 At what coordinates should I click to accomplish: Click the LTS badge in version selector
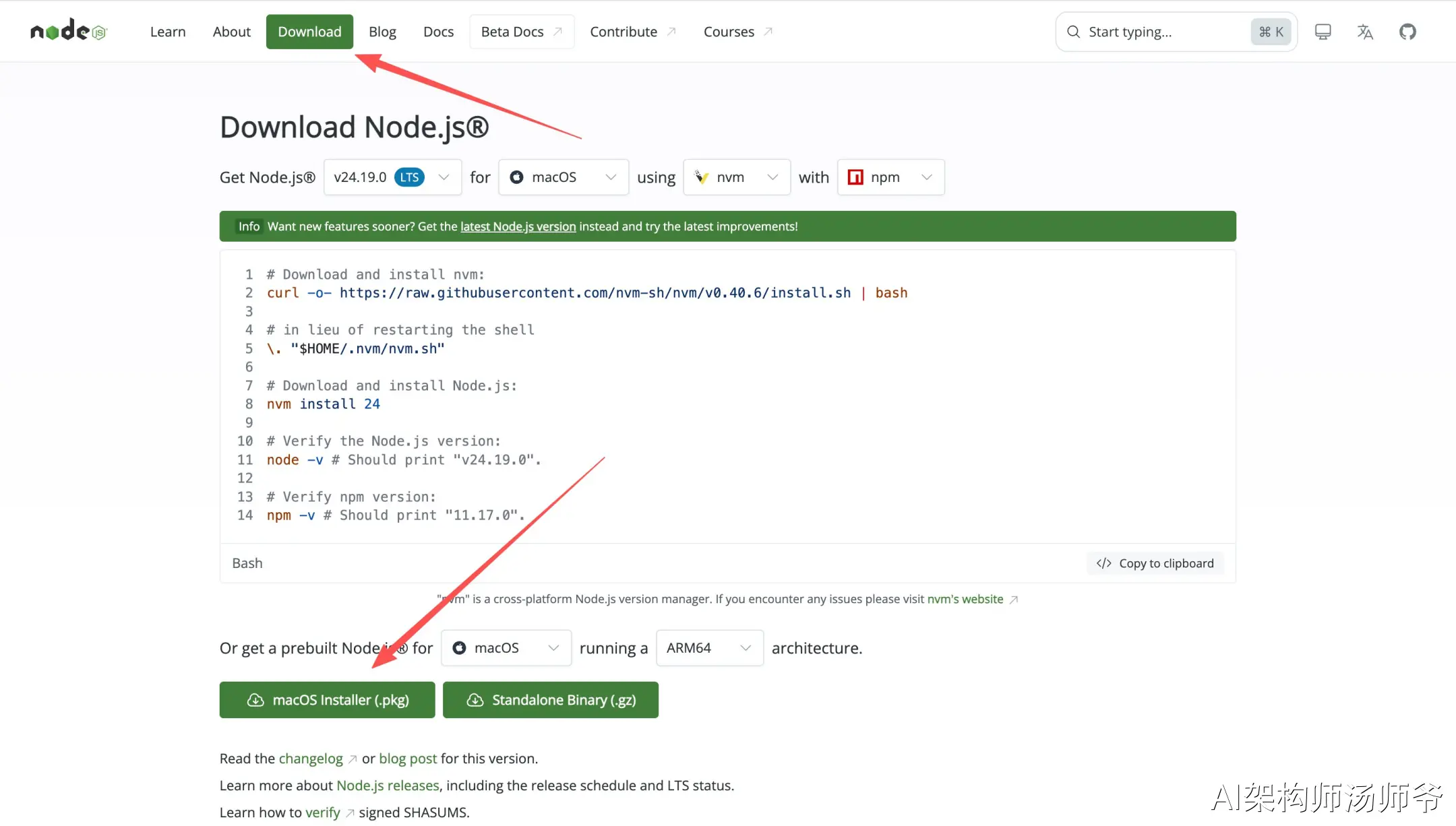(409, 177)
